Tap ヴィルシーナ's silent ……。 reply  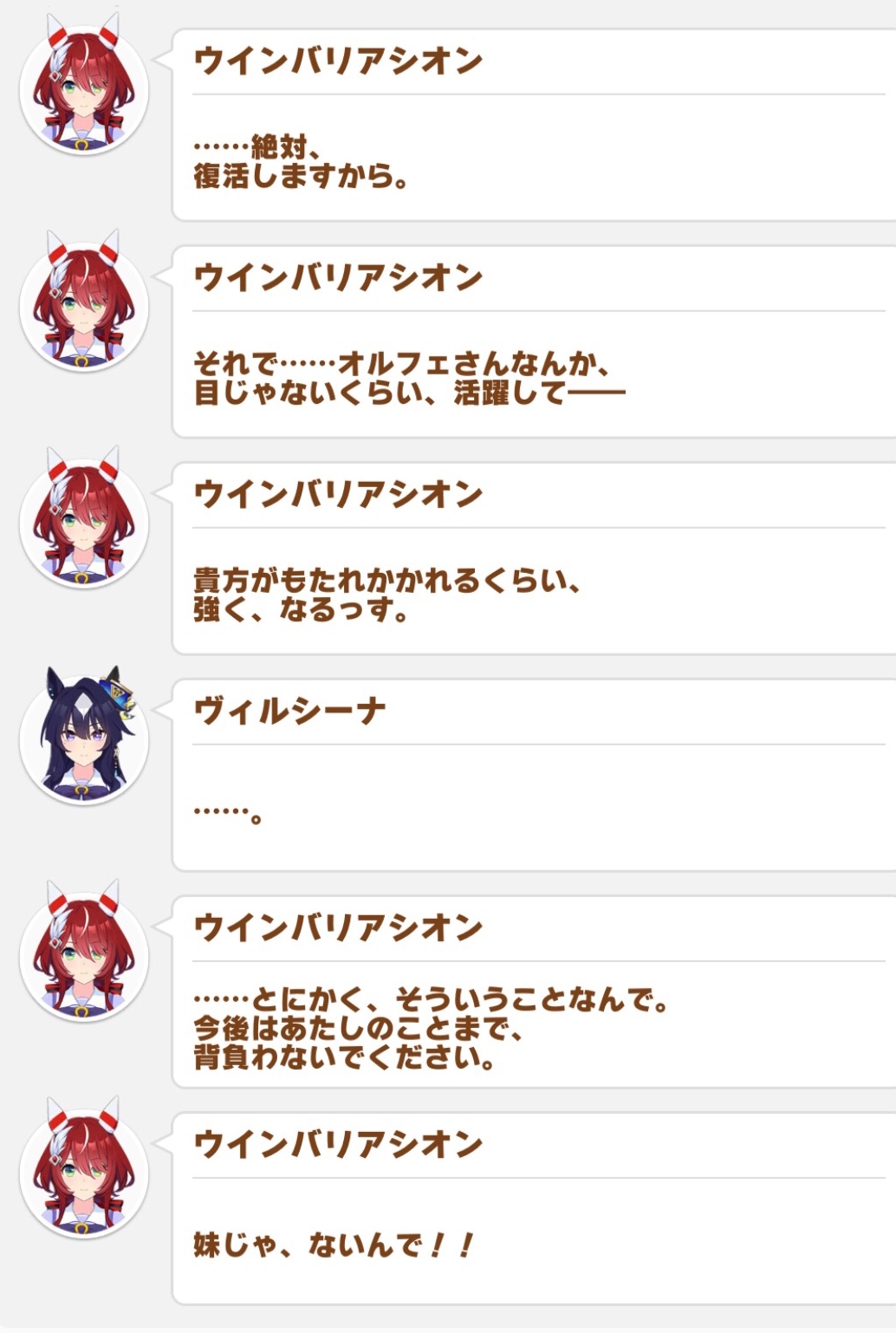click(x=228, y=814)
